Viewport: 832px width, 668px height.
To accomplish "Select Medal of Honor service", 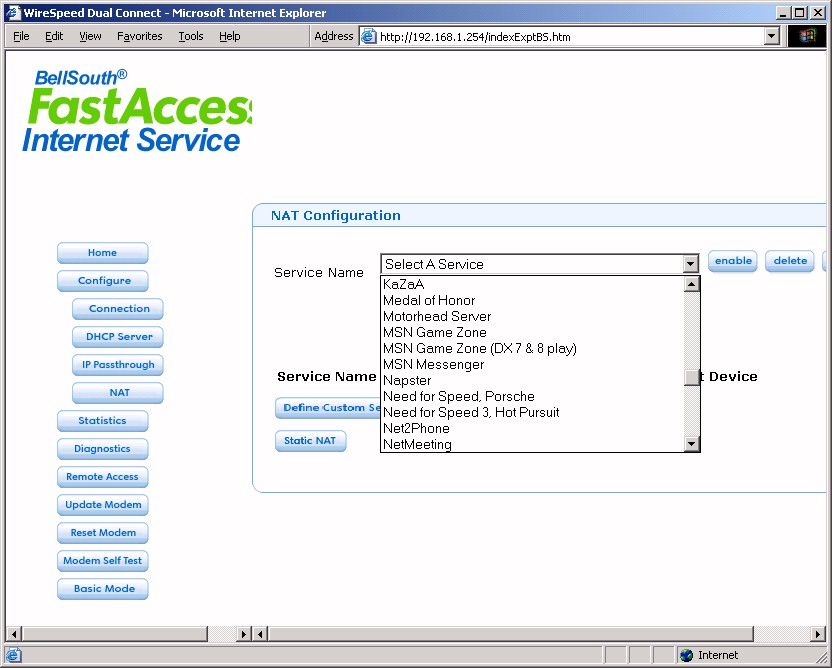I will [533, 300].
